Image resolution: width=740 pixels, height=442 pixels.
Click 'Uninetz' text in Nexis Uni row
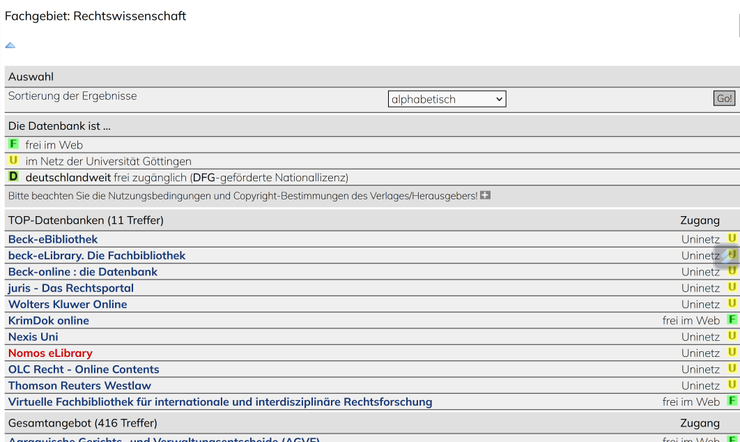[700, 337]
